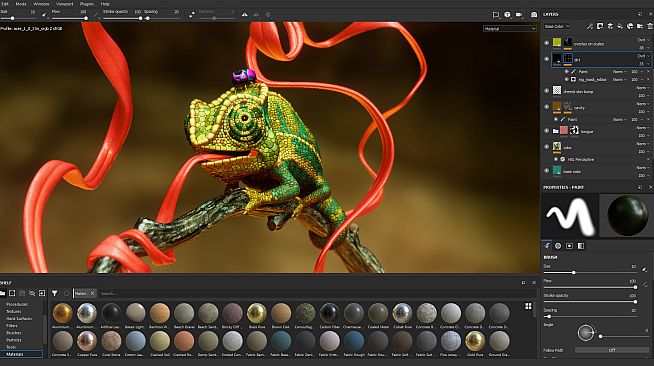Toggle visibility of the dirt layer

[546, 59]
